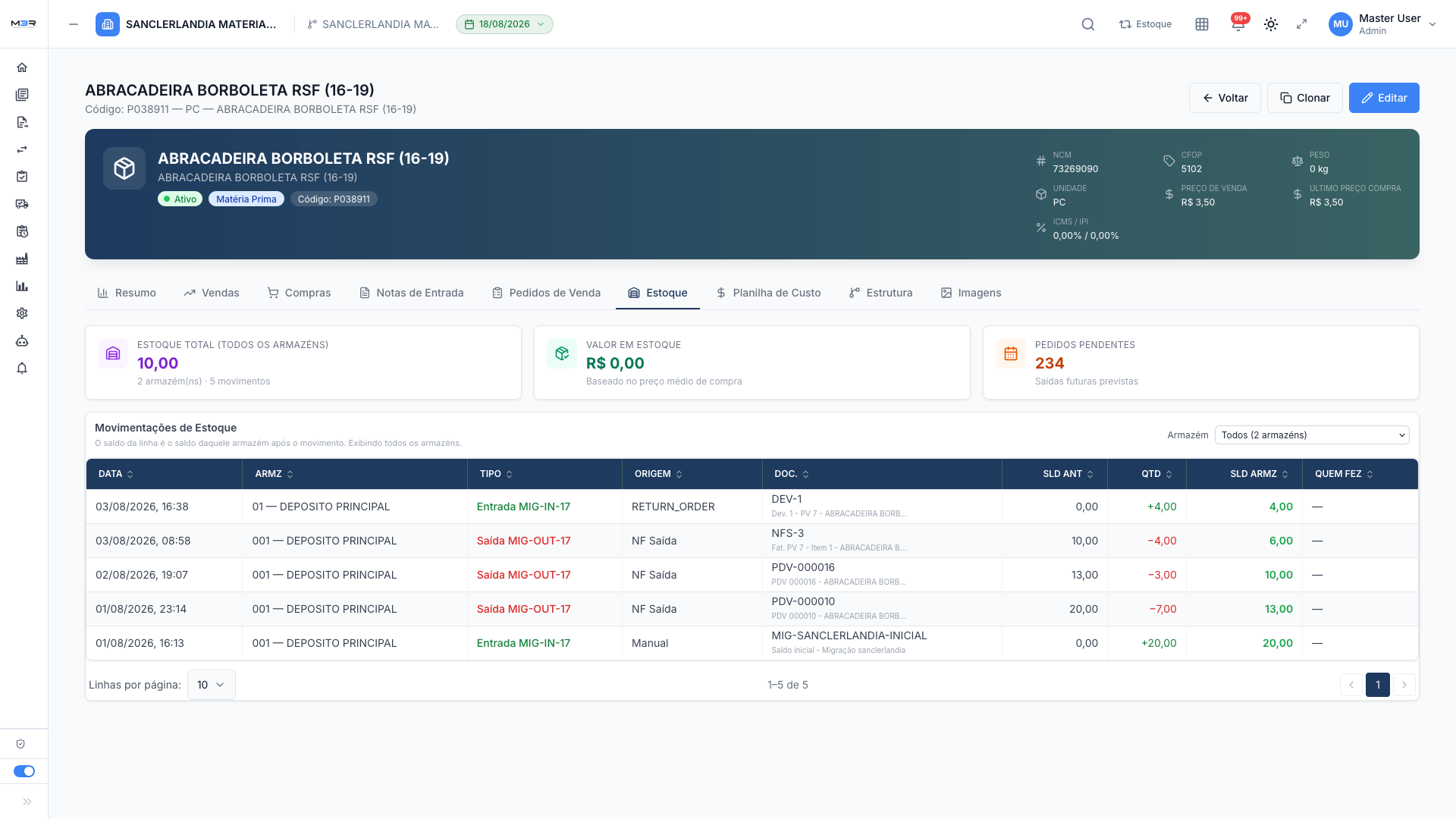Image resolution: width=1456 pixels, height=819 pixels.
Task: Switch to the Notas de Entrada tab
Action: click(x=411, y=293)
